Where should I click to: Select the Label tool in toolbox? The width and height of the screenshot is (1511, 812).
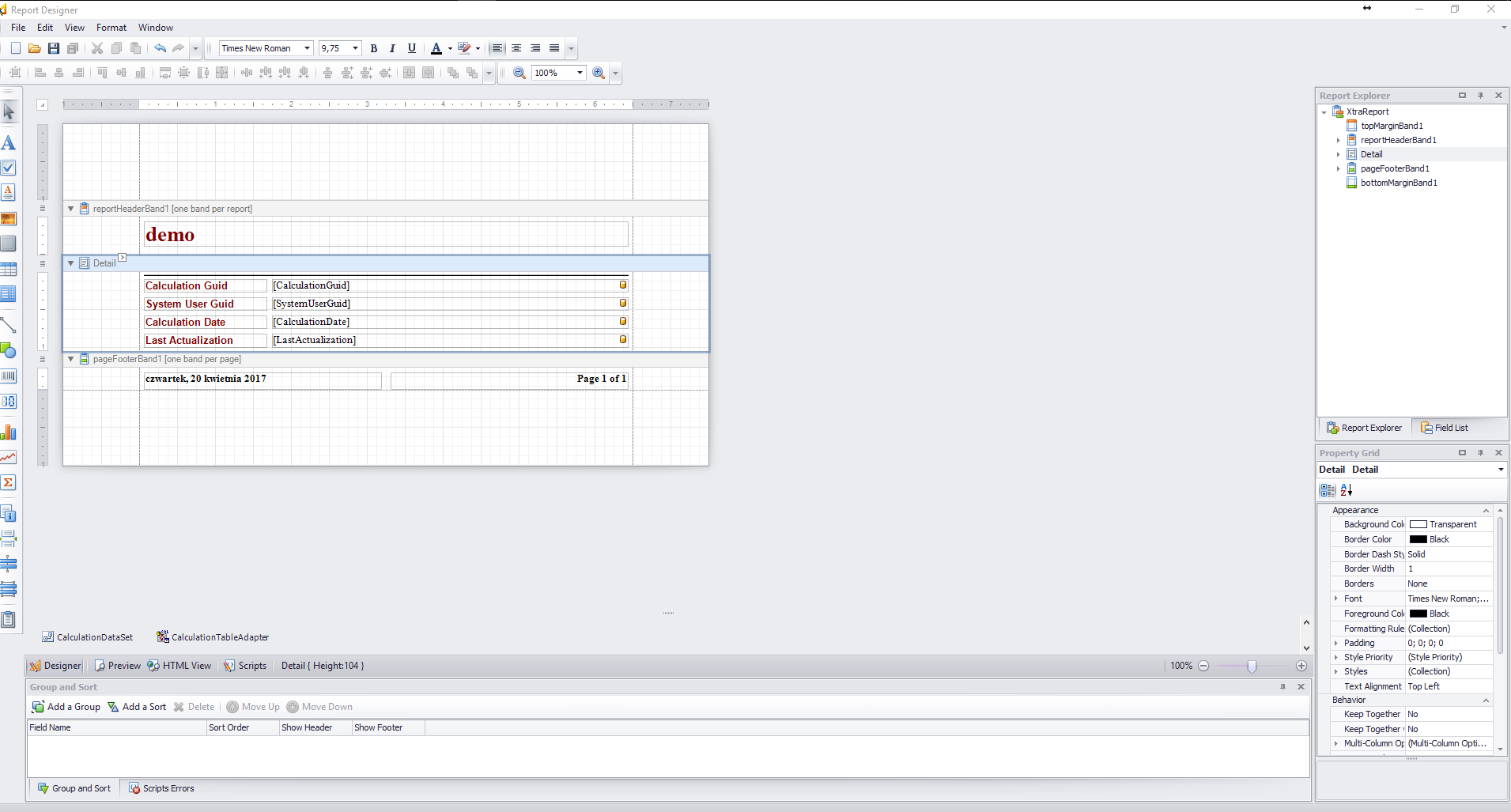(9, 143)
